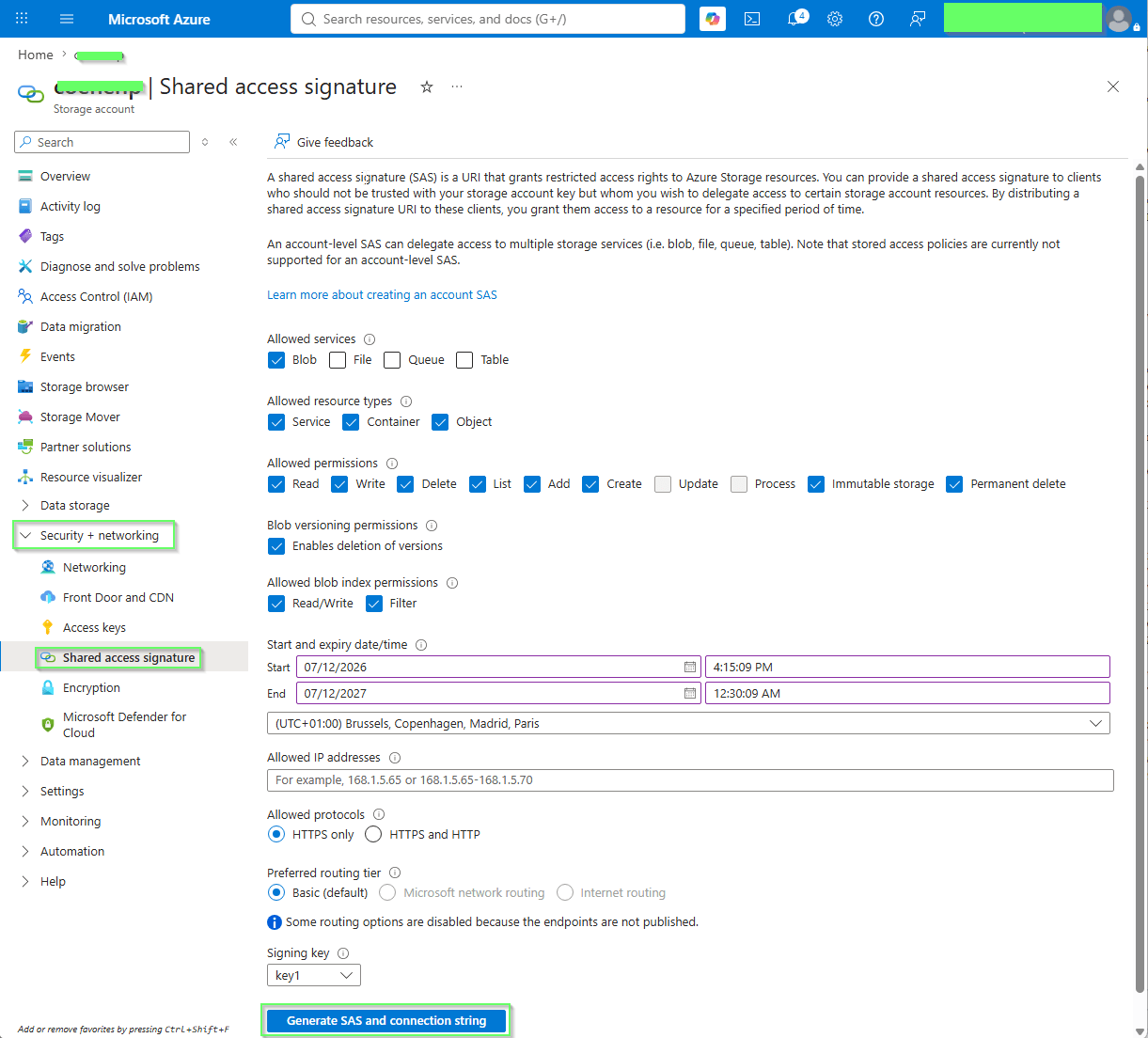This screenshot has height=1038, width=1148.
Task: Show info for Allowed protocols
Action: pos(379,815)
